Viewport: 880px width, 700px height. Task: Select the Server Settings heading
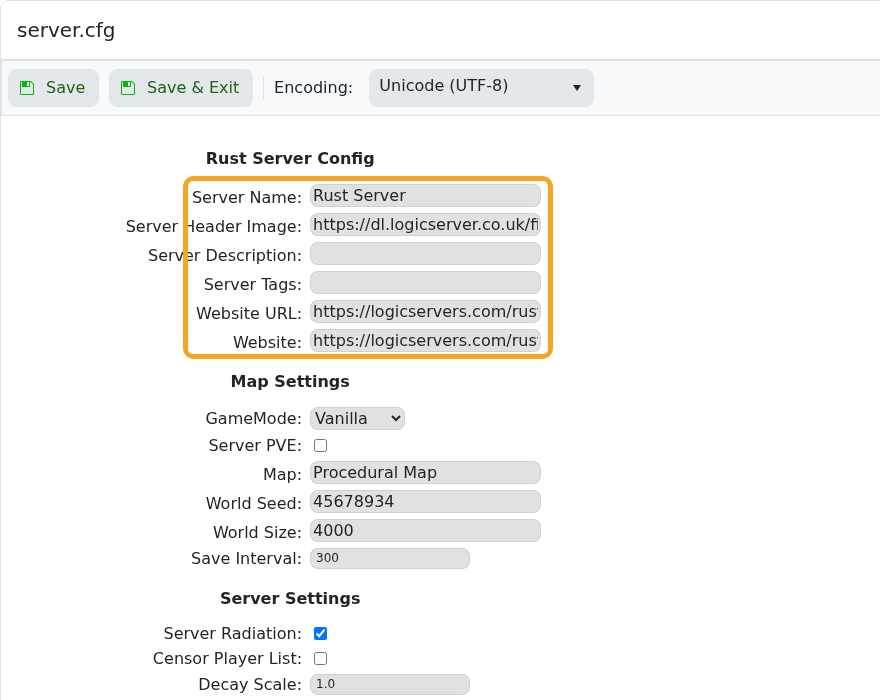[290, 598]
